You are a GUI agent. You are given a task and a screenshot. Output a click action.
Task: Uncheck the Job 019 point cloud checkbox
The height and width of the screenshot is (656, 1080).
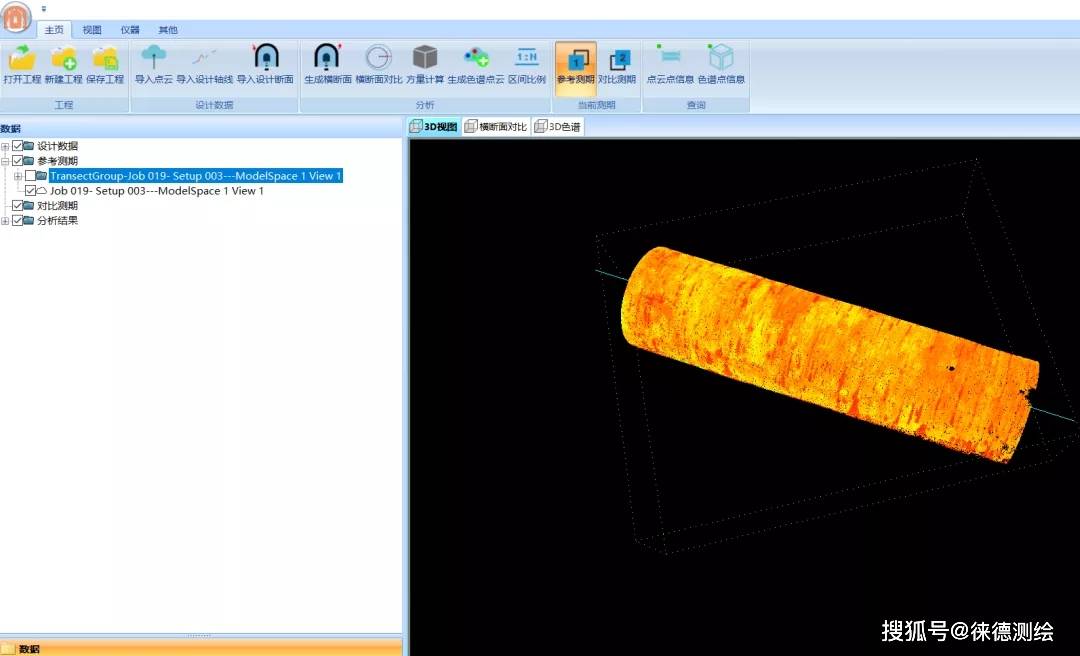pos(30,191)
